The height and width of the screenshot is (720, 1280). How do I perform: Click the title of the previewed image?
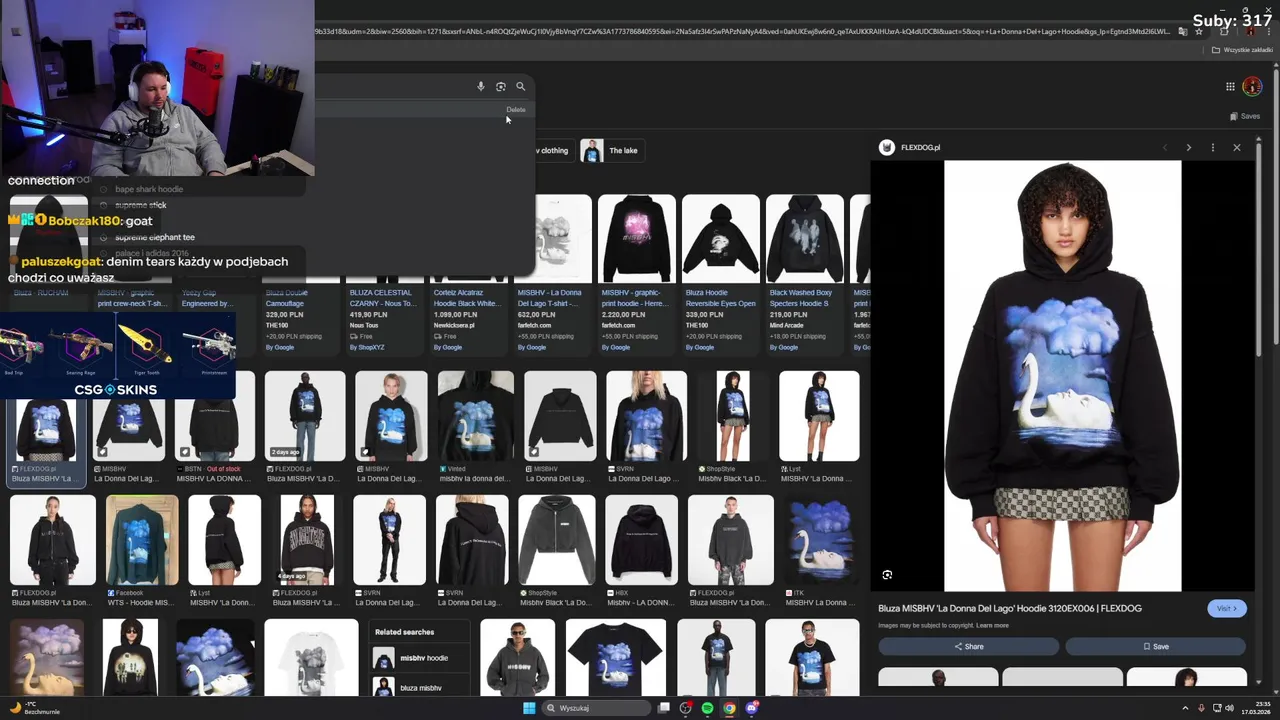point(1010,608)
